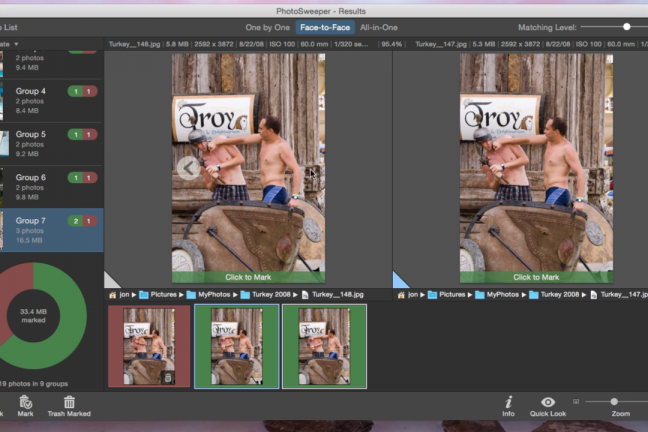Click the 95.4% similarity value
The width and height of the screenshot is (648, 432).
pyautogui.click(x=391, y=44)
